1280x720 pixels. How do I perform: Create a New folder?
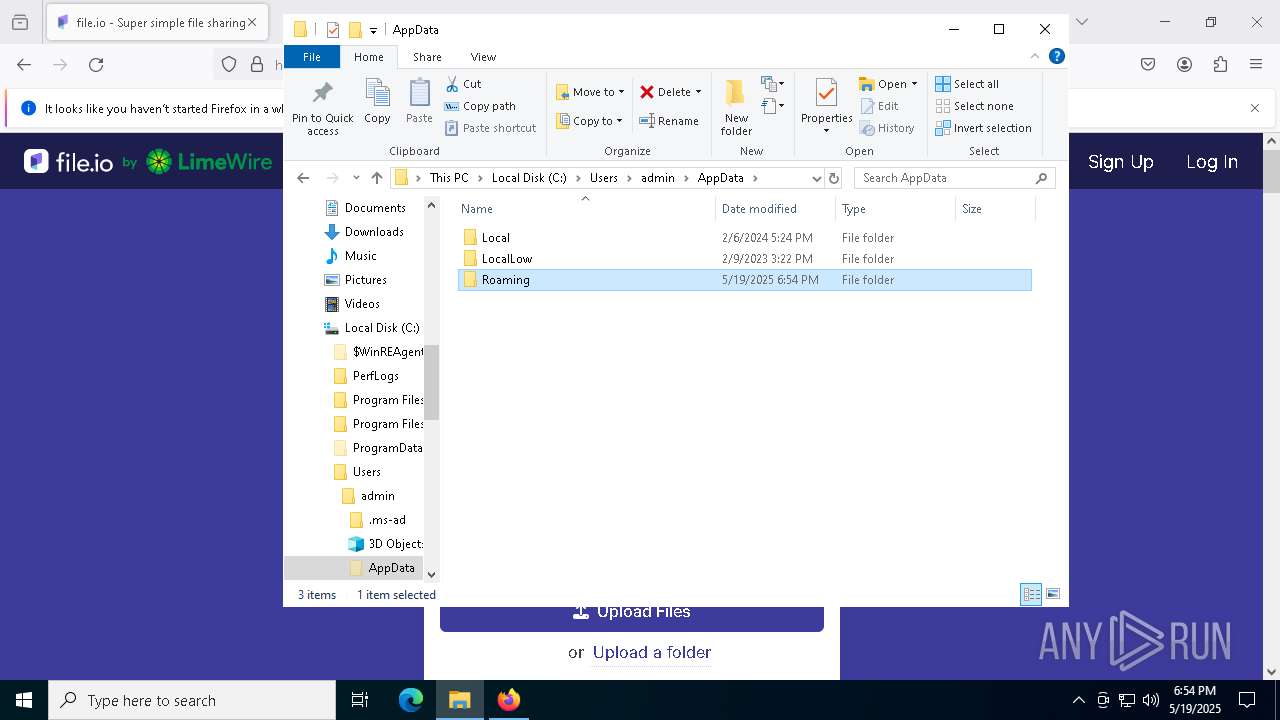pos(736,108)
